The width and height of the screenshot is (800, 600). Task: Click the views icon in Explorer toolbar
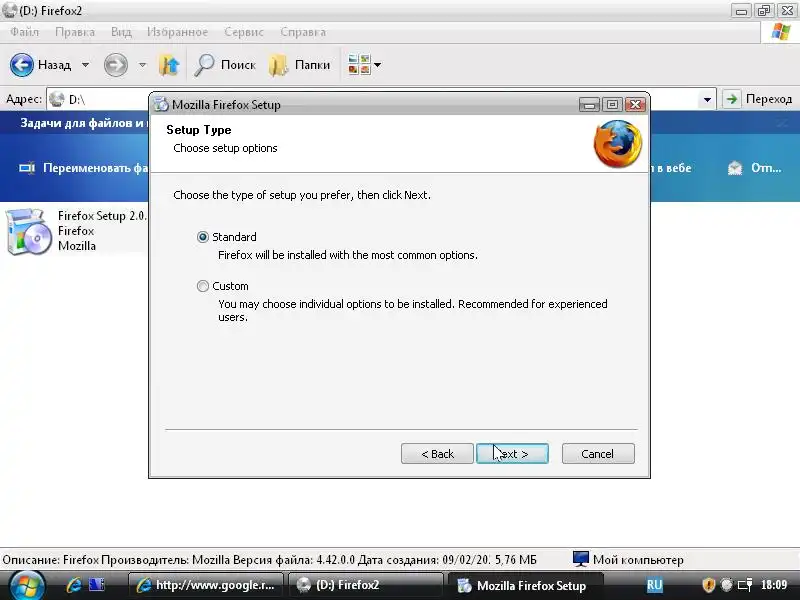click(x=359, y=65)
